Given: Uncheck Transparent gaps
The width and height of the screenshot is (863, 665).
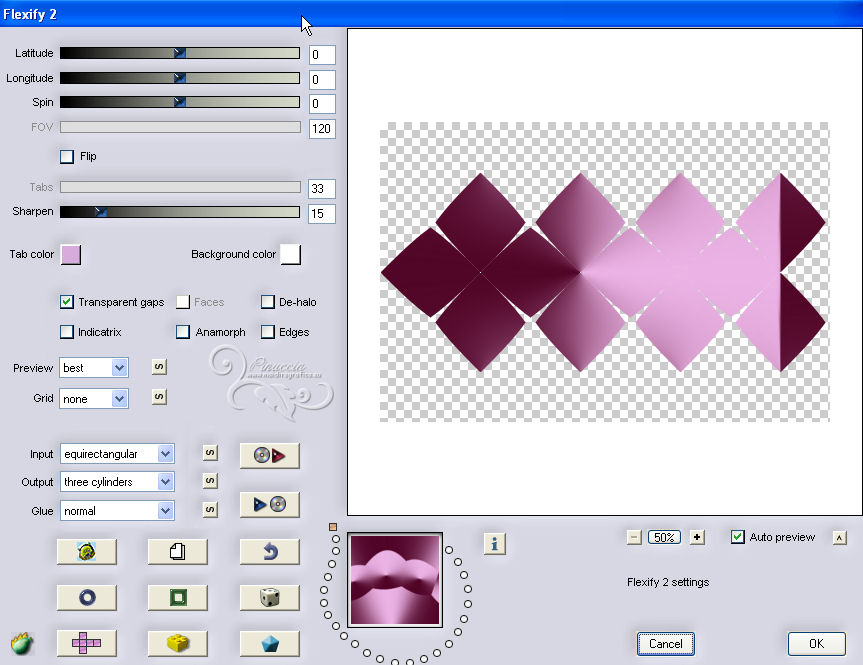Looking at the screenshot, I should tap(67, 302).
